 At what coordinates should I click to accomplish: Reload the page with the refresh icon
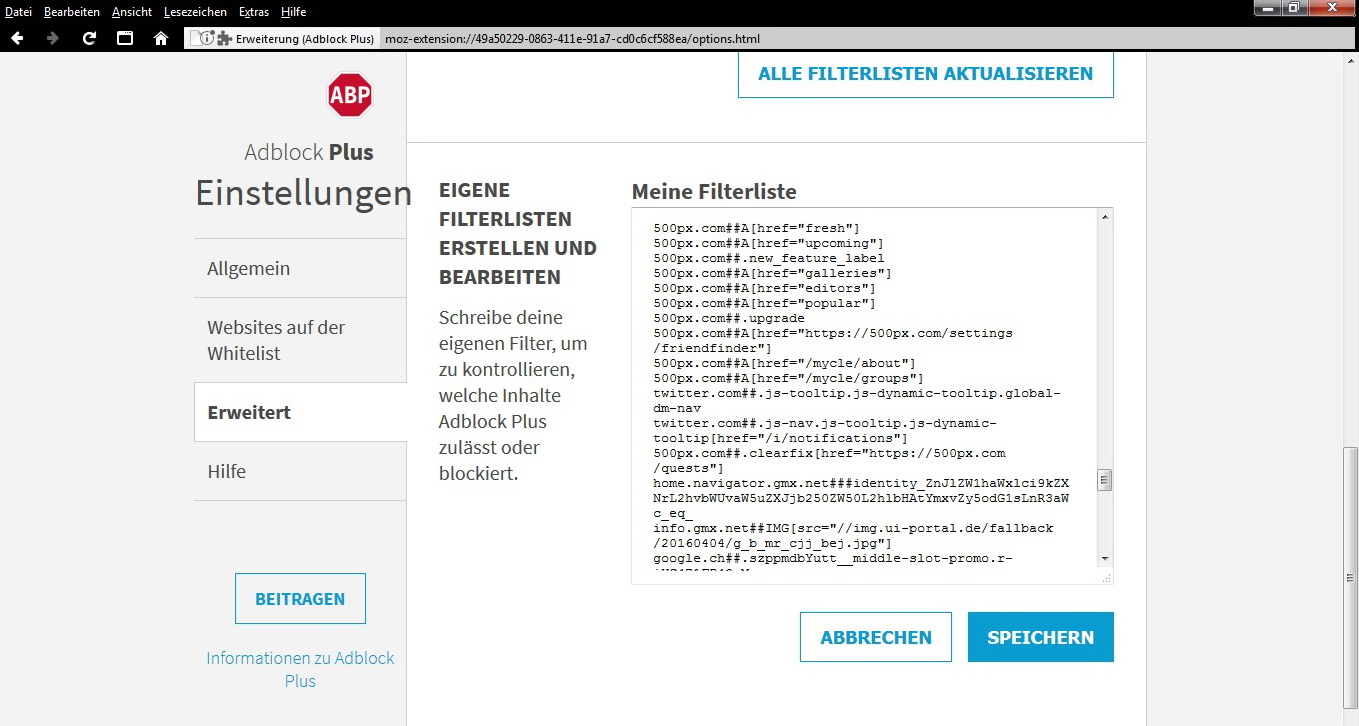pyautogui.click(x=89, y=39)
